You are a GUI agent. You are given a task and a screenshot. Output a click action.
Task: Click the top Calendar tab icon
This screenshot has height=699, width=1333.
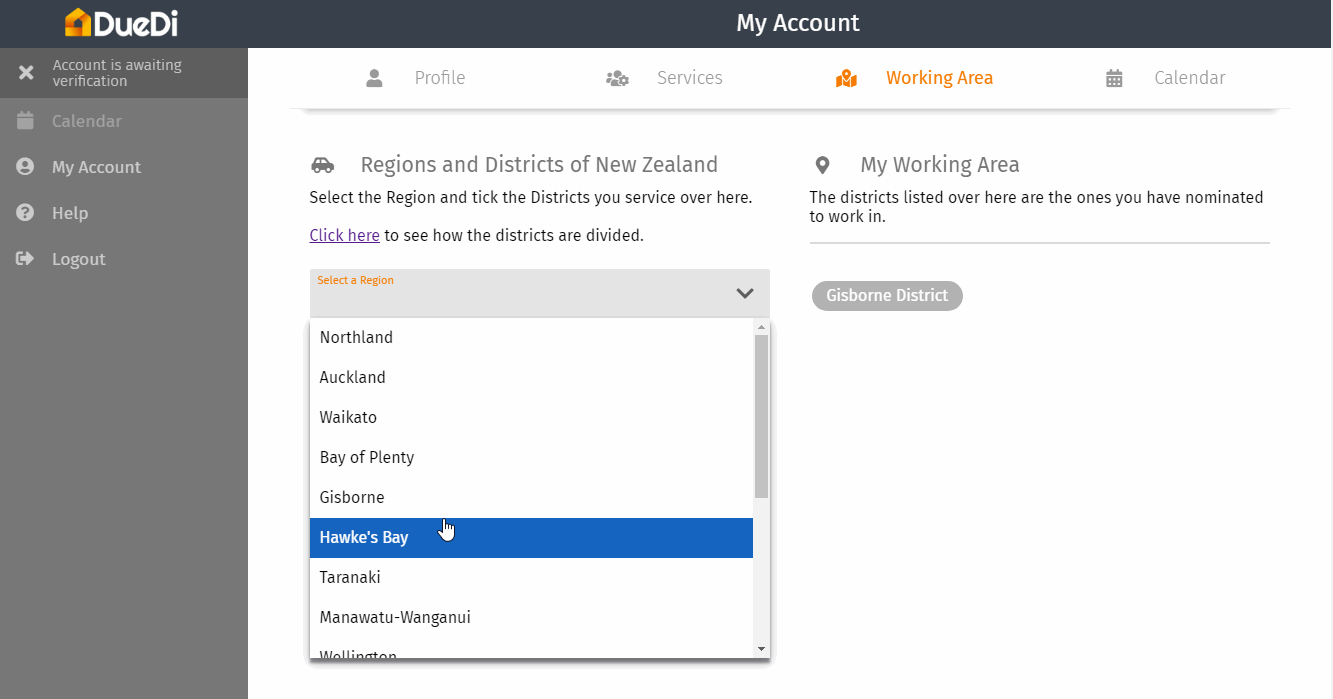coord(1114,78)
